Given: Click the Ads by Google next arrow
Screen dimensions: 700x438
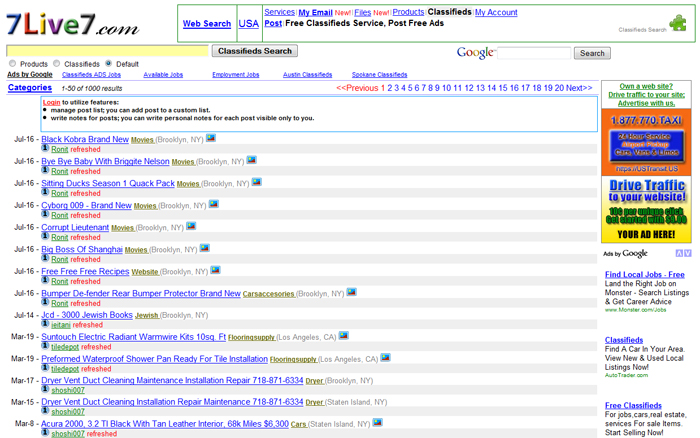Looking at the screenshot, I should [688, 253].
